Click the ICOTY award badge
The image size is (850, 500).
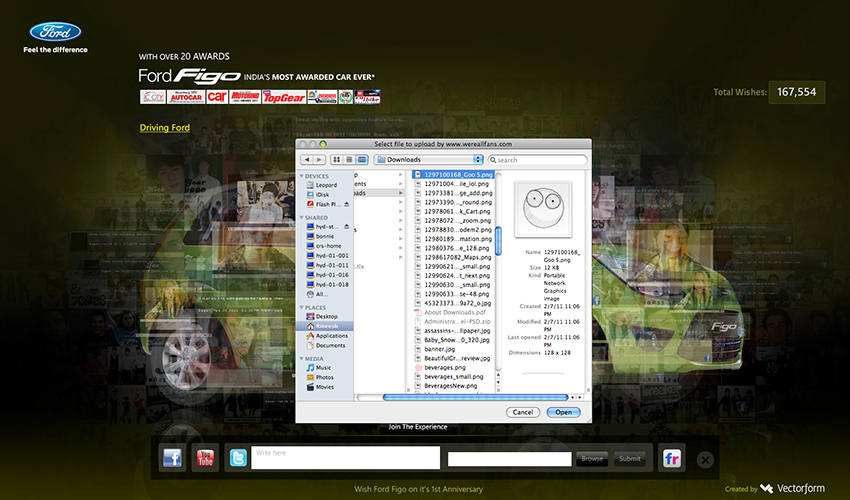click(x=153, y=97)
